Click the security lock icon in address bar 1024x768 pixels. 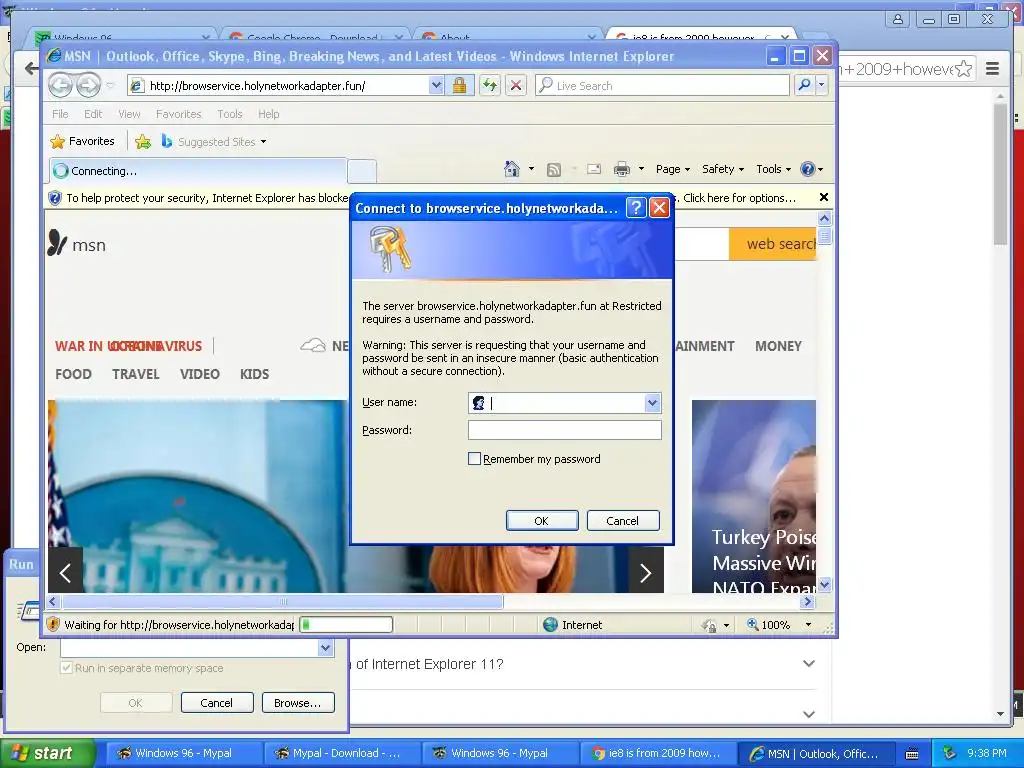pos(460,86)
